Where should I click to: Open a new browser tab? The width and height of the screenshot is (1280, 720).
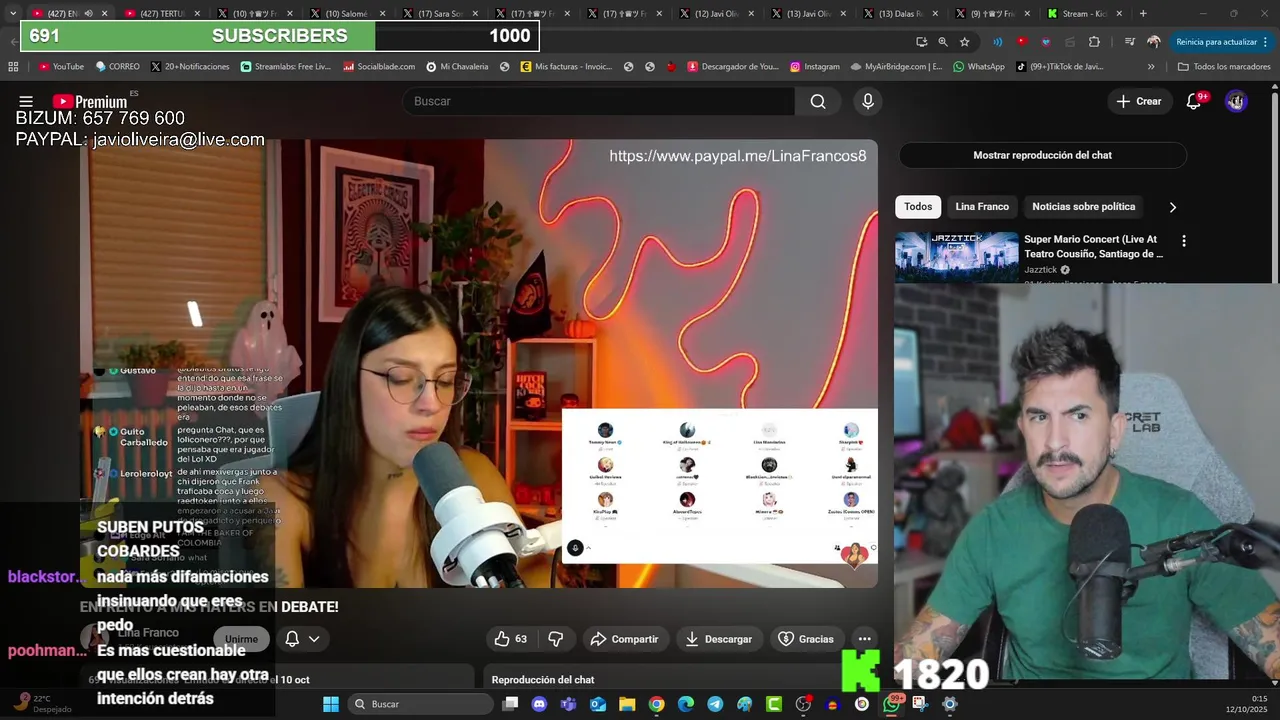[x=1143, y=13]
